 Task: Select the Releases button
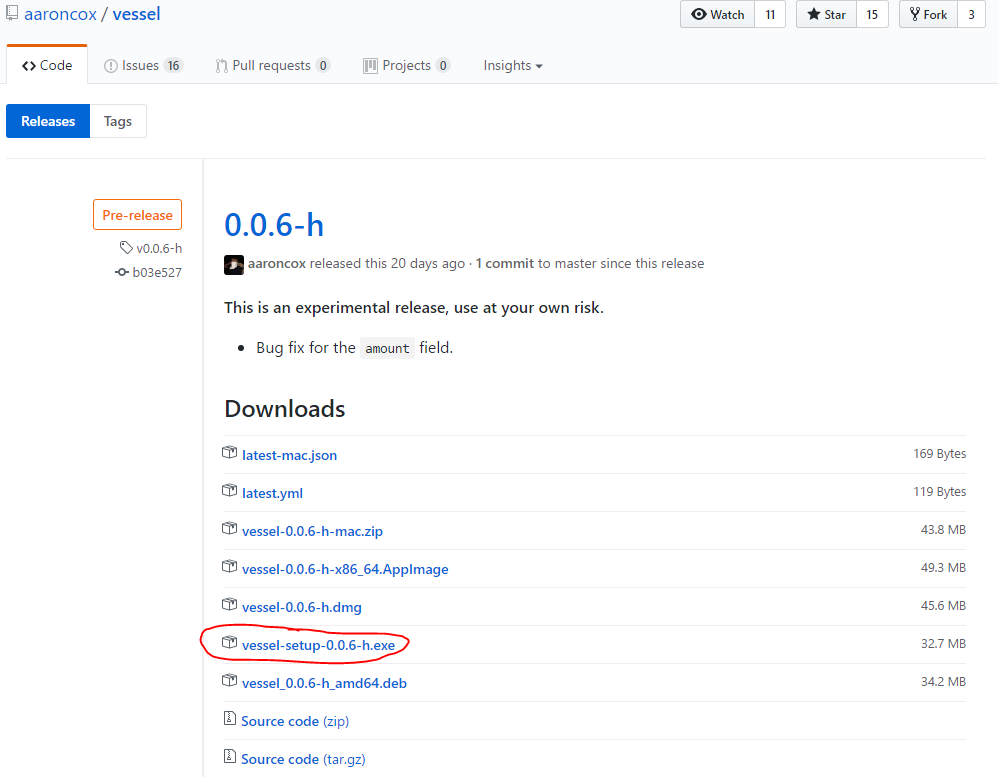coord(48,121)
